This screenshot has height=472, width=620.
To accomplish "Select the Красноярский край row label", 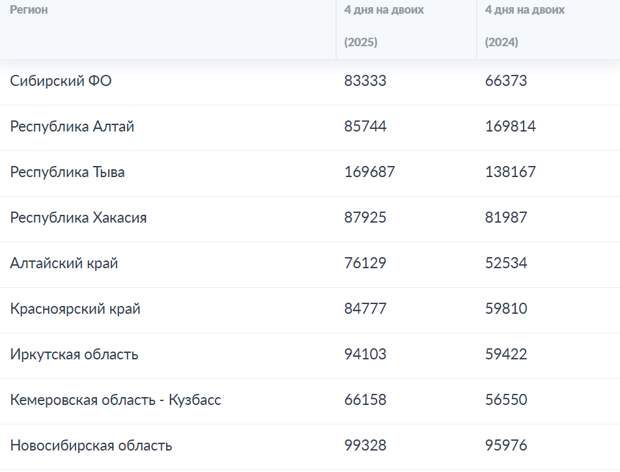I will (75, 308).
